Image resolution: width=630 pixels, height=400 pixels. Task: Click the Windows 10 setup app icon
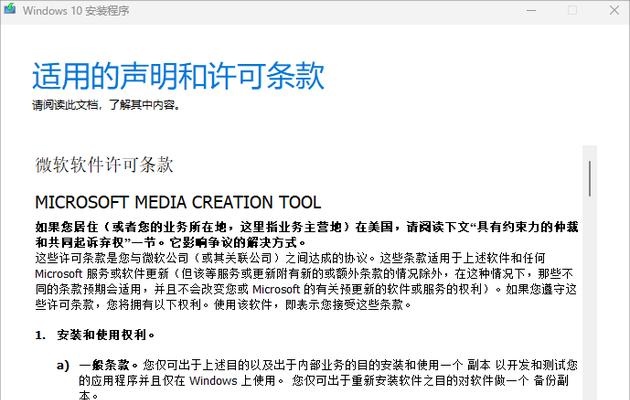tap(10, 8)
